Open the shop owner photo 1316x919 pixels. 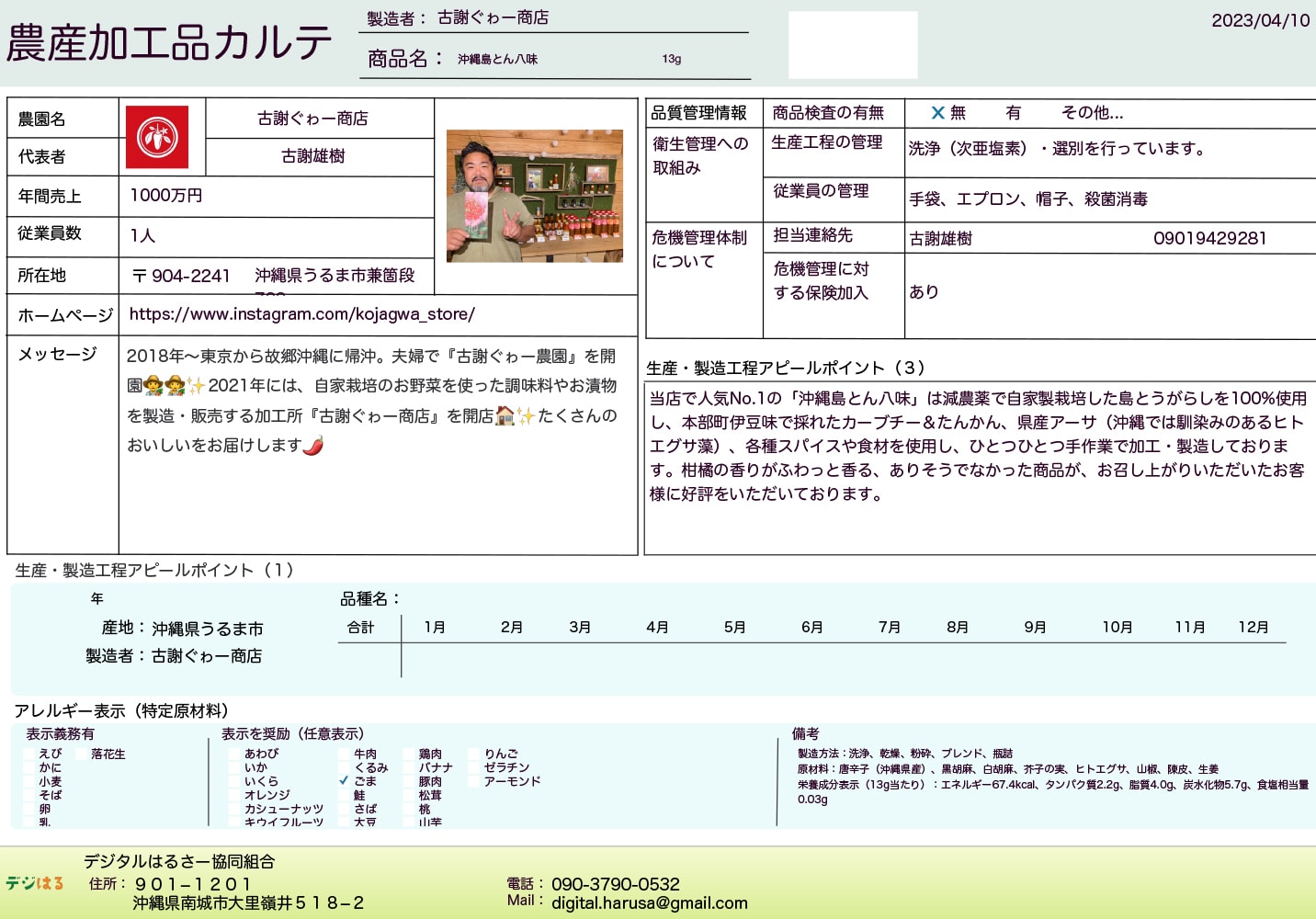[x=534, y=196]
